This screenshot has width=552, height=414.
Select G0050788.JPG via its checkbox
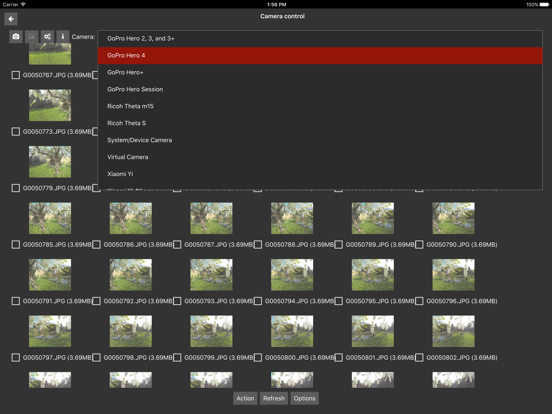258,245
